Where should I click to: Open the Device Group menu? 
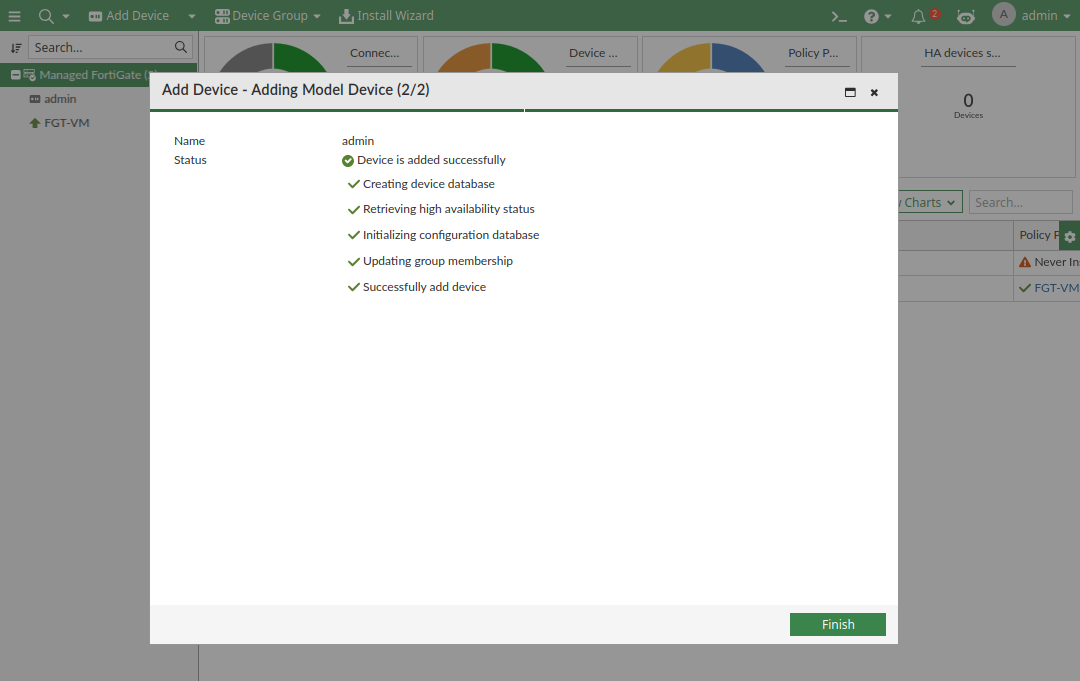click(x=267, y=16)
